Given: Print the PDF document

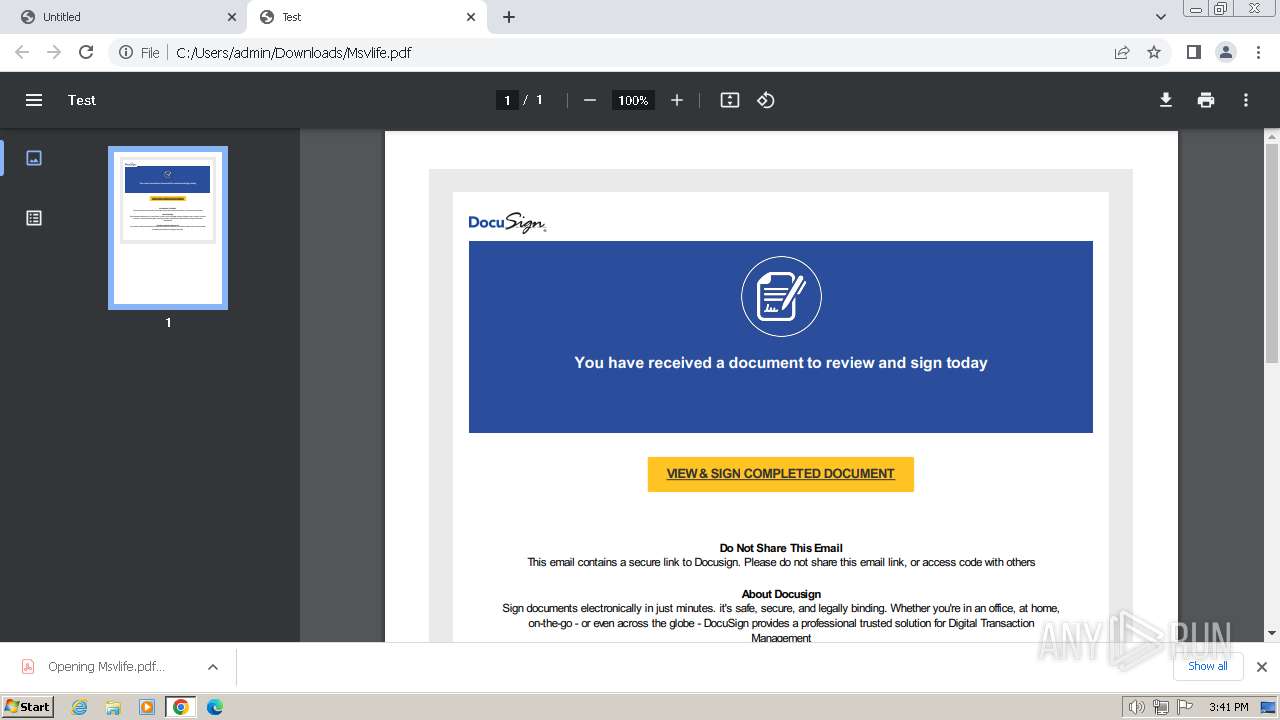Looking at the screenshot, I should pos(1206,100).
